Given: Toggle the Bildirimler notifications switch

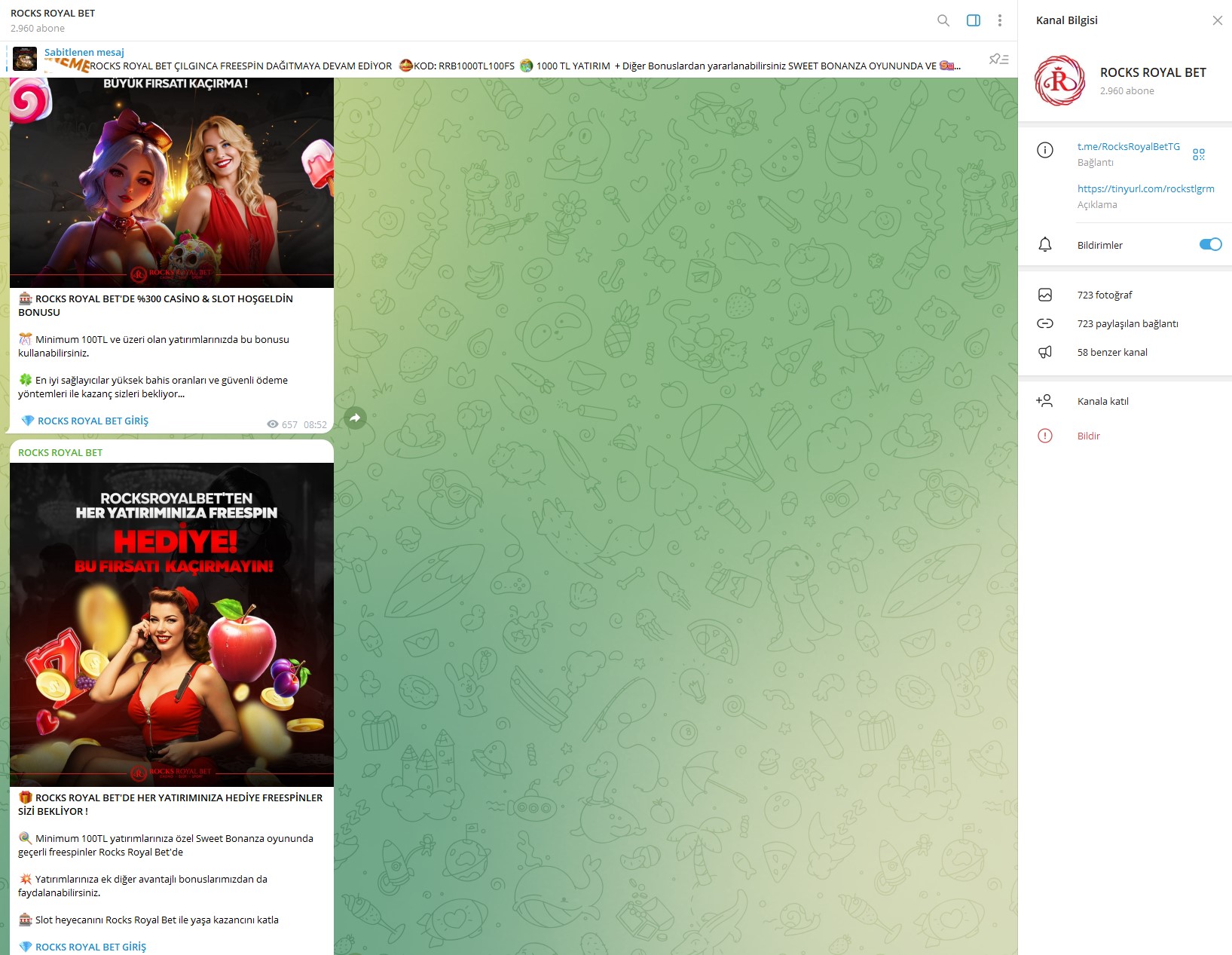Looking at the screenshot, I should coord(1210,244).
